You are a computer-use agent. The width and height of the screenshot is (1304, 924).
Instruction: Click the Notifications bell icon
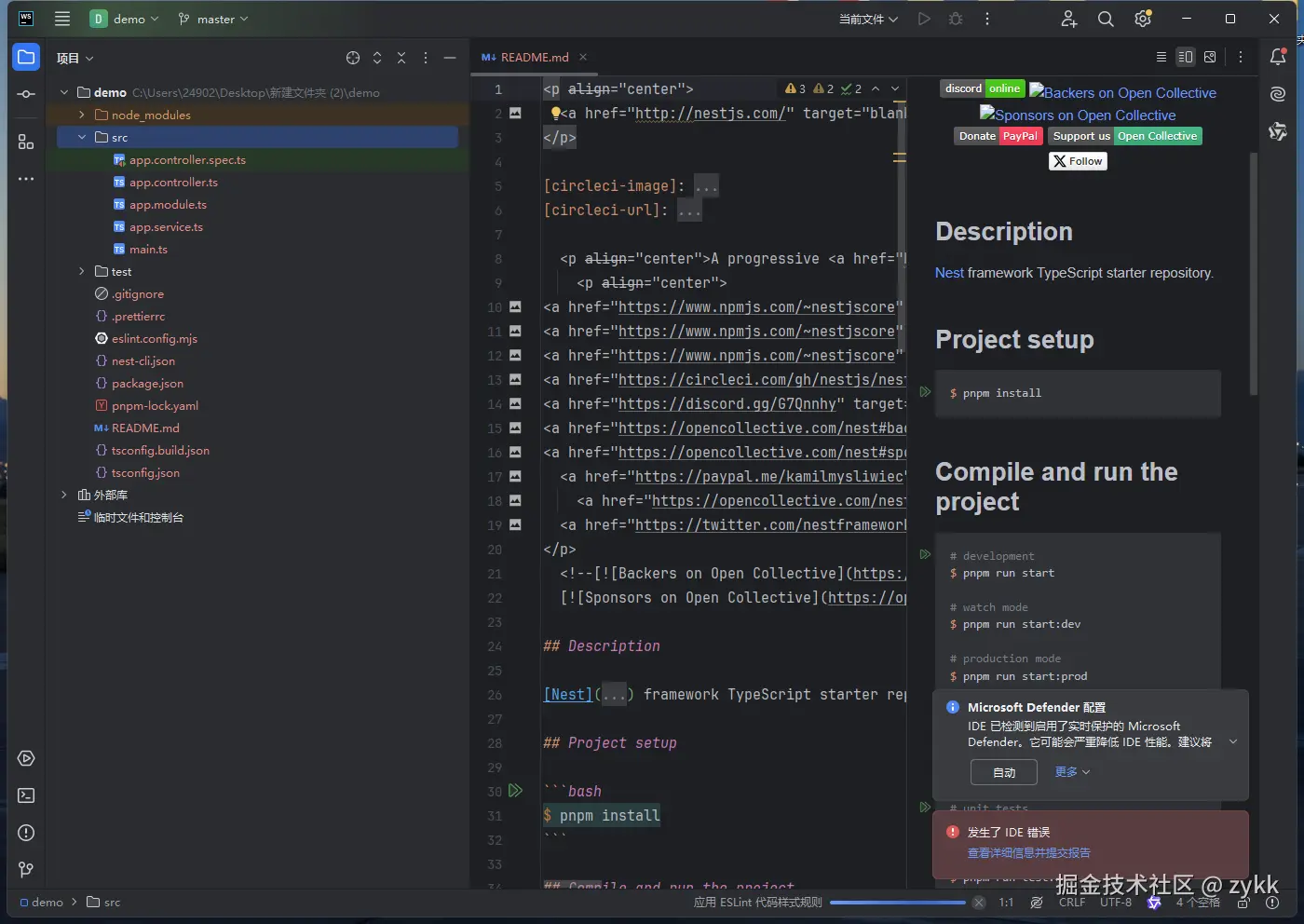(x=1278, y=57)
